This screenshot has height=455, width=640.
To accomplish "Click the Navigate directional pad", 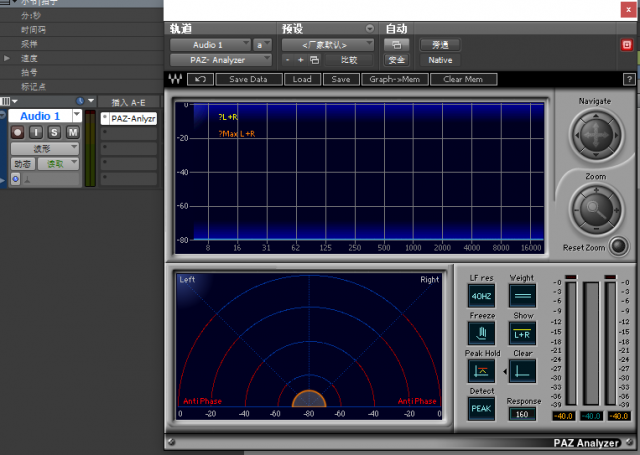I will 596,135.
